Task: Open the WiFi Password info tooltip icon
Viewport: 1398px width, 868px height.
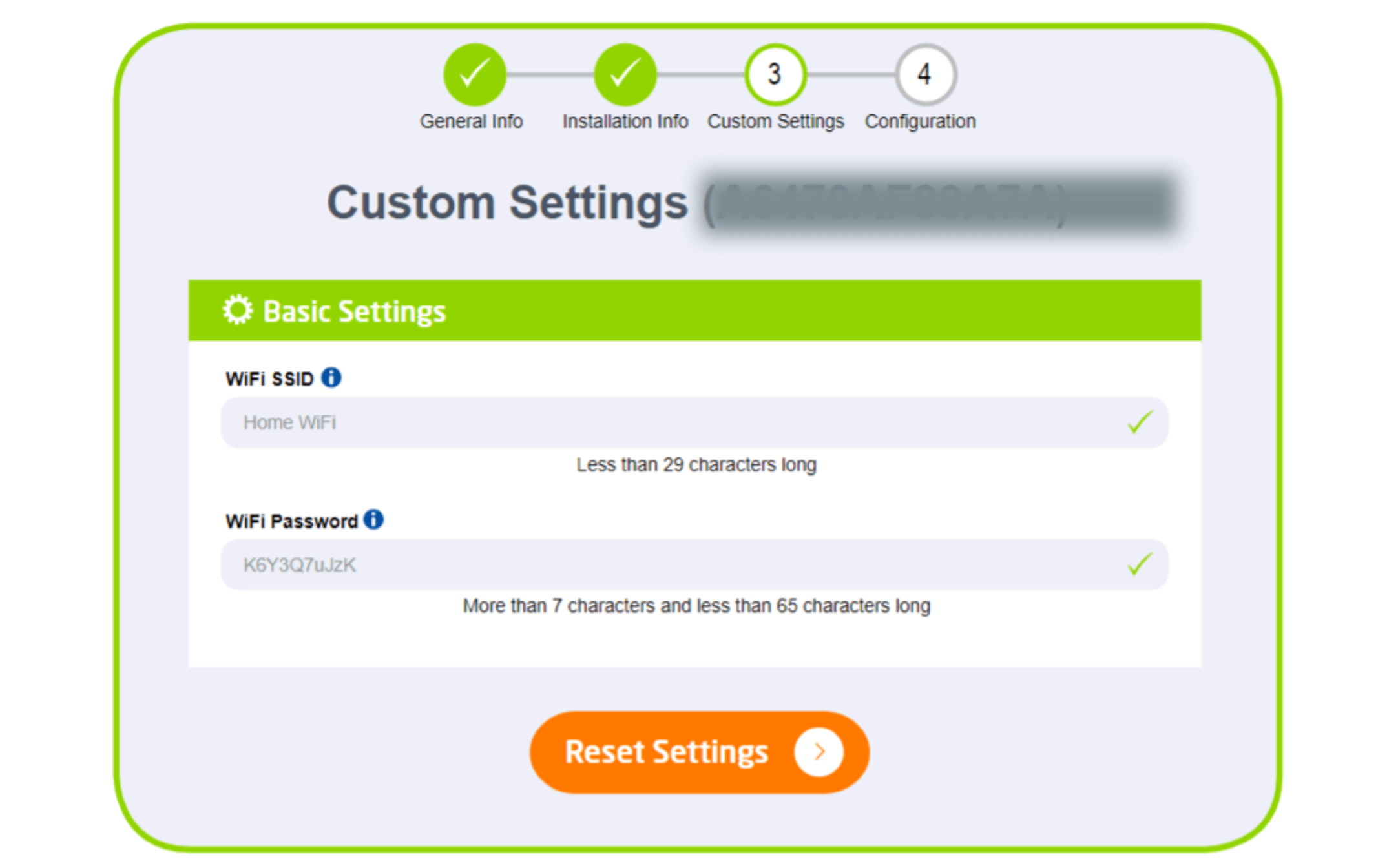Action: coord(373,519)
